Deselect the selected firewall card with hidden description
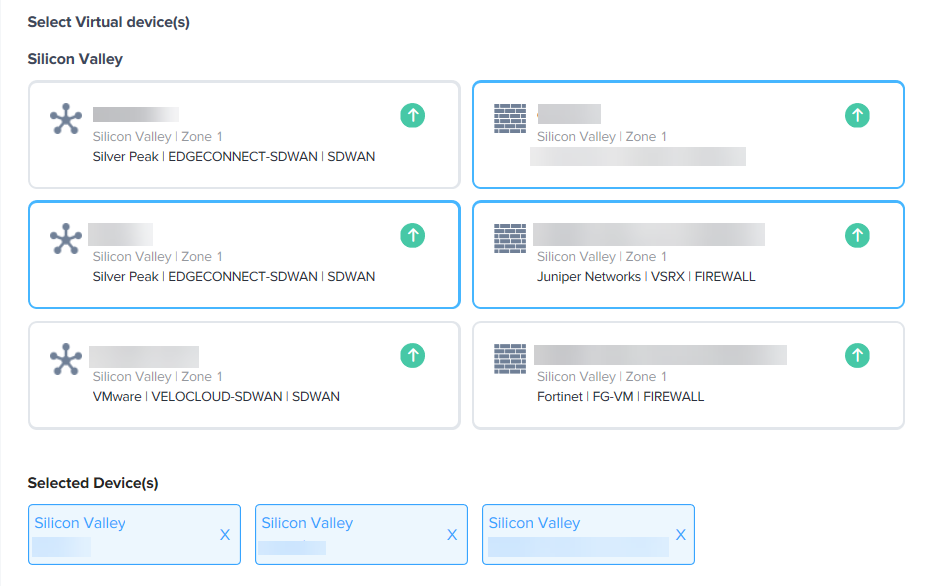 (689, 135)
